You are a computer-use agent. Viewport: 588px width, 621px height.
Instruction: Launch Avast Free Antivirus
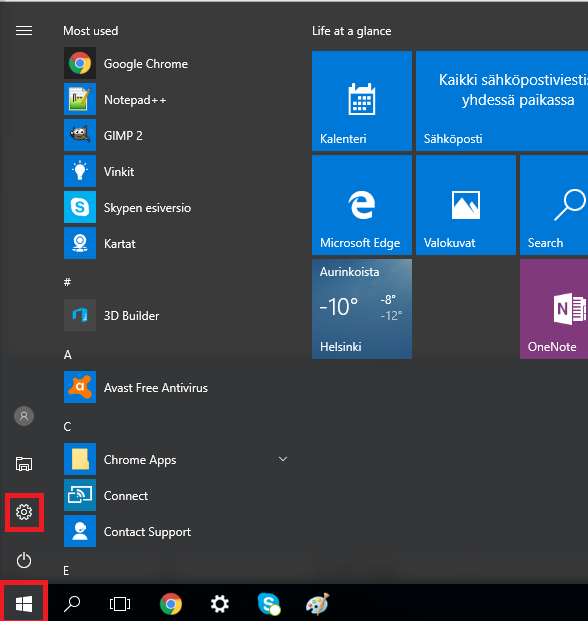click(177, 387)
